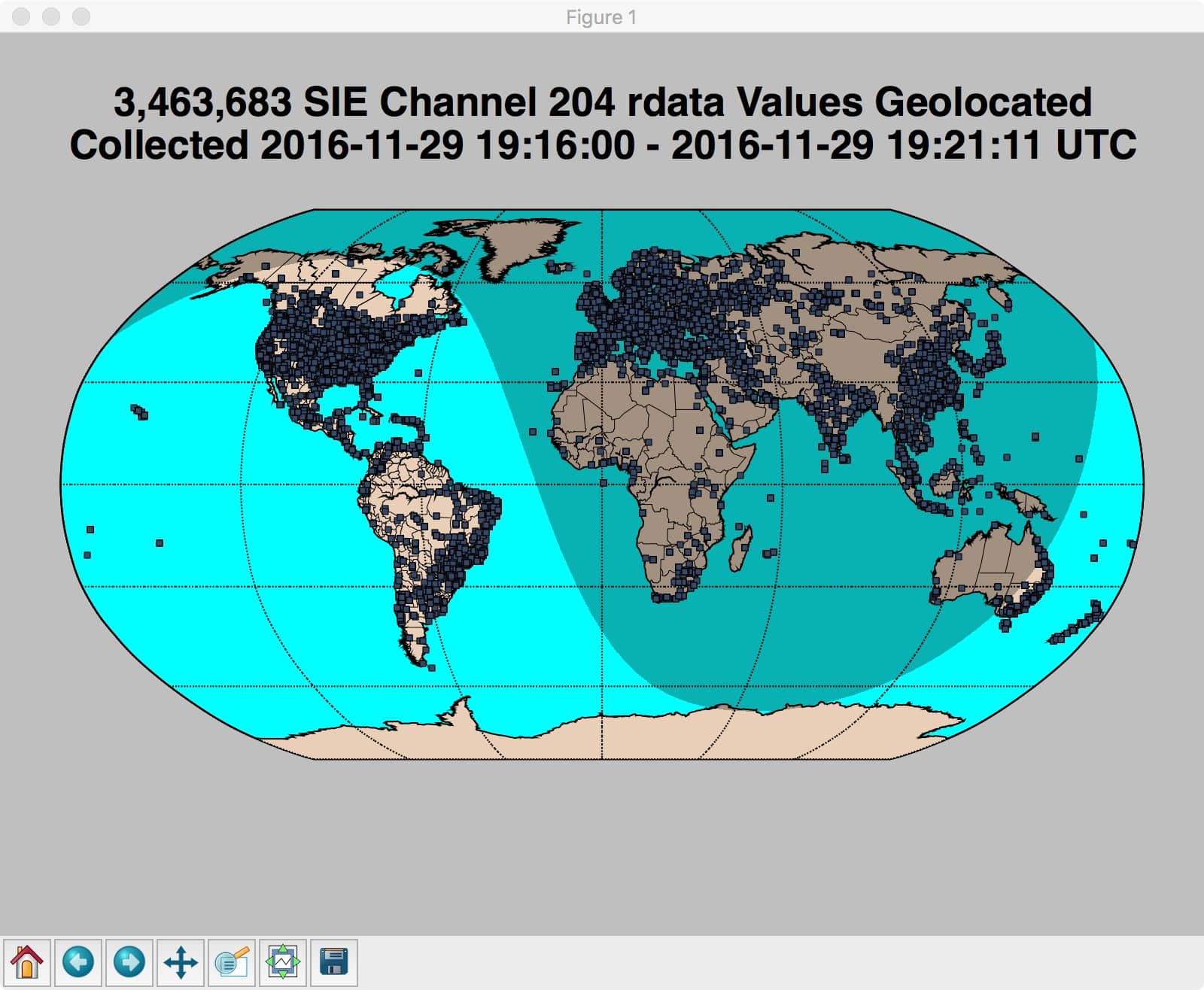
Task: Click the Figure 1 title bar text
Action: [x=600, y=17]
